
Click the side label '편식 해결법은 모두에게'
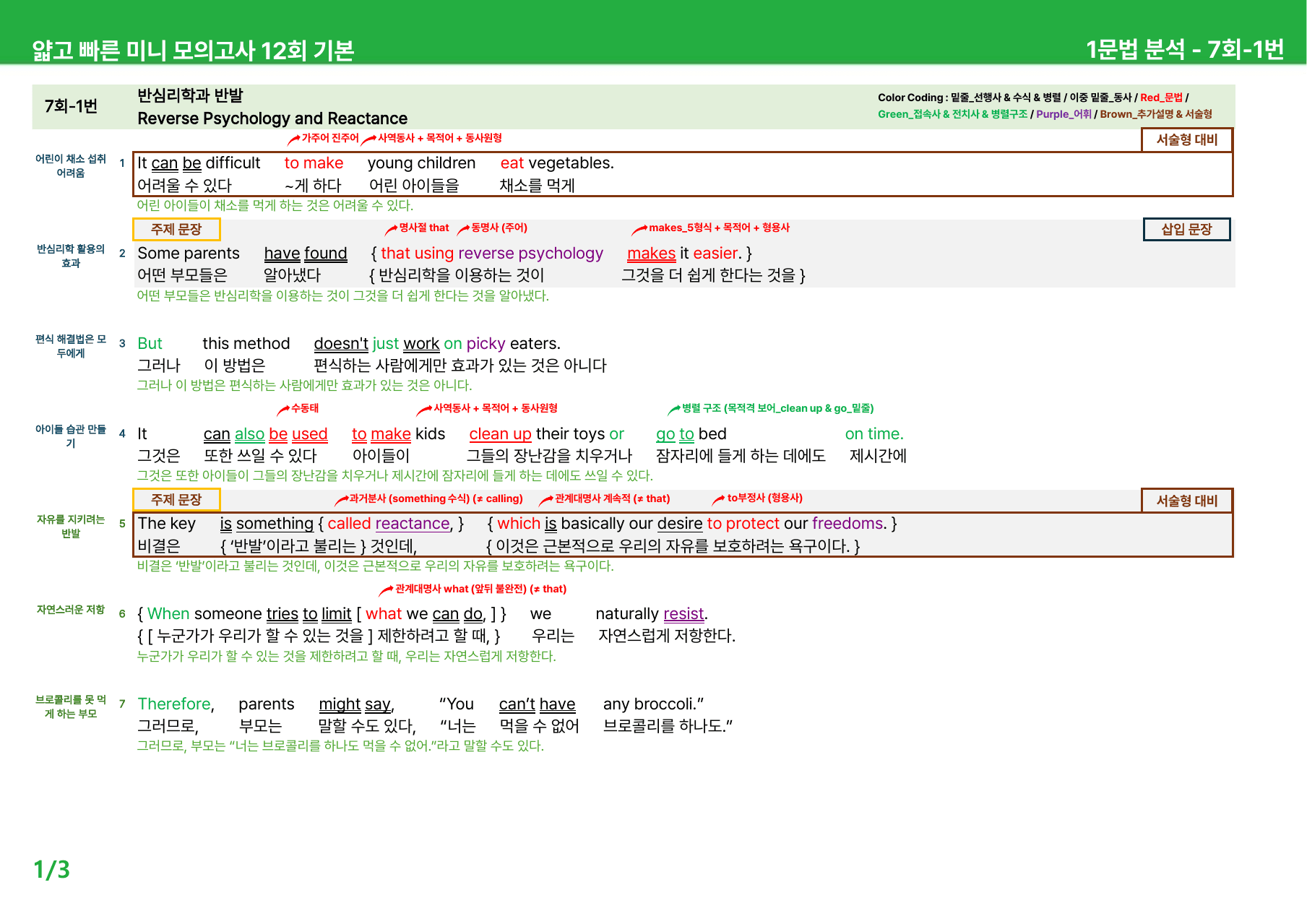pyautogui.click(x=71, y=347)
